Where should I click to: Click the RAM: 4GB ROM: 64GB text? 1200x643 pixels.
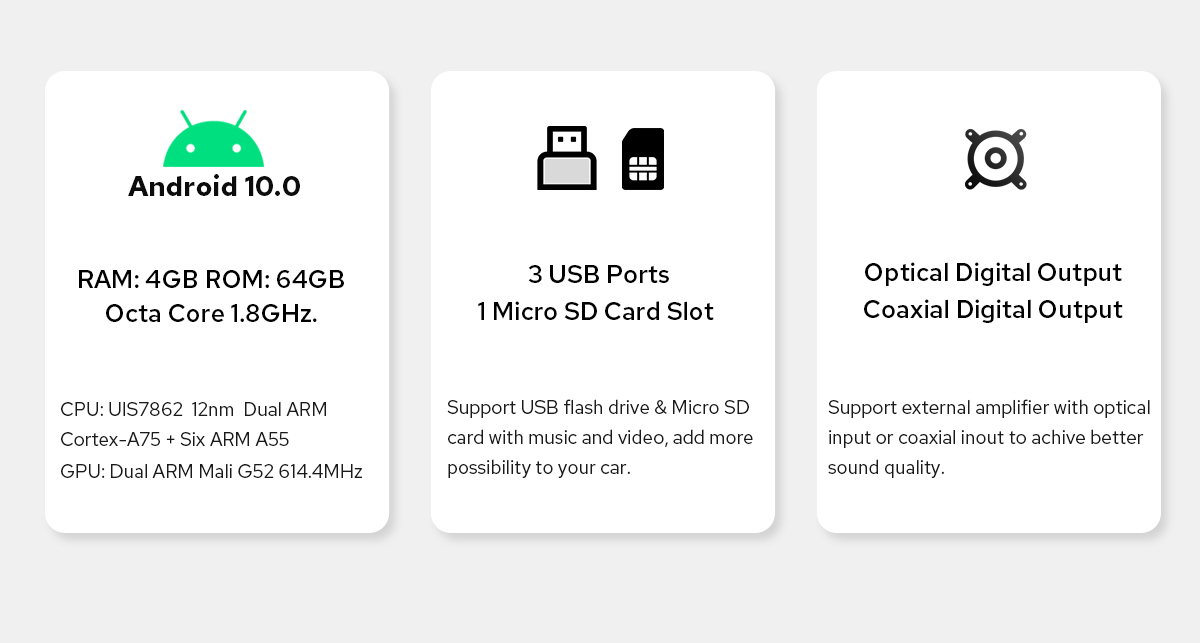click(x=211, y=280)
